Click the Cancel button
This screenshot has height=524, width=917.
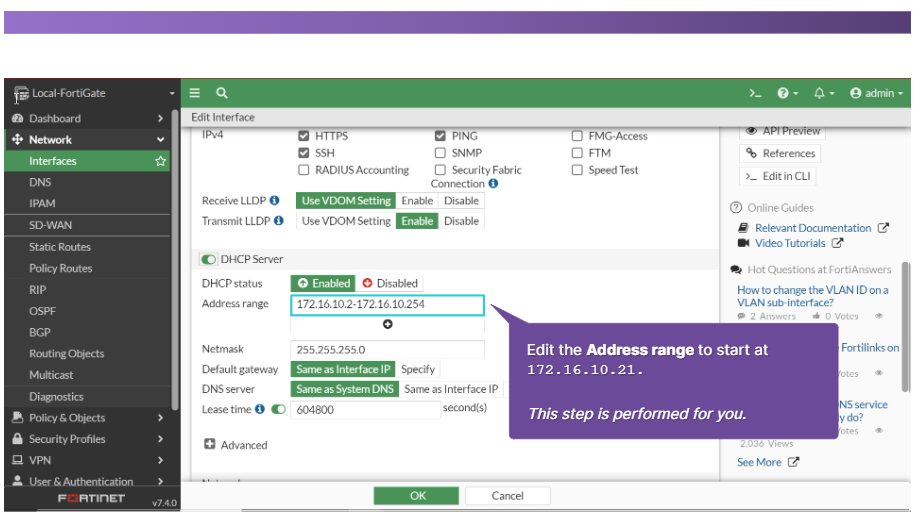(x=508, y=495)
